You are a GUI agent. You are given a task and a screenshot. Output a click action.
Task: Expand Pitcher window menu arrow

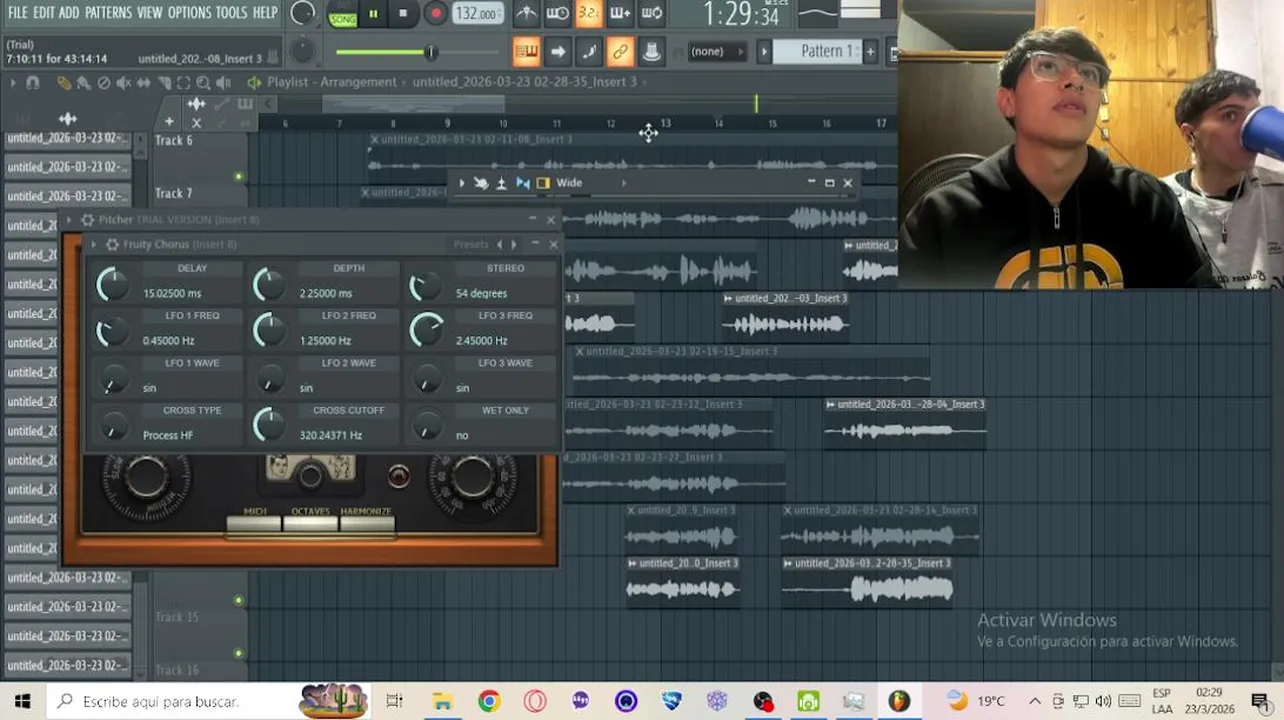(x=70, y=220)
